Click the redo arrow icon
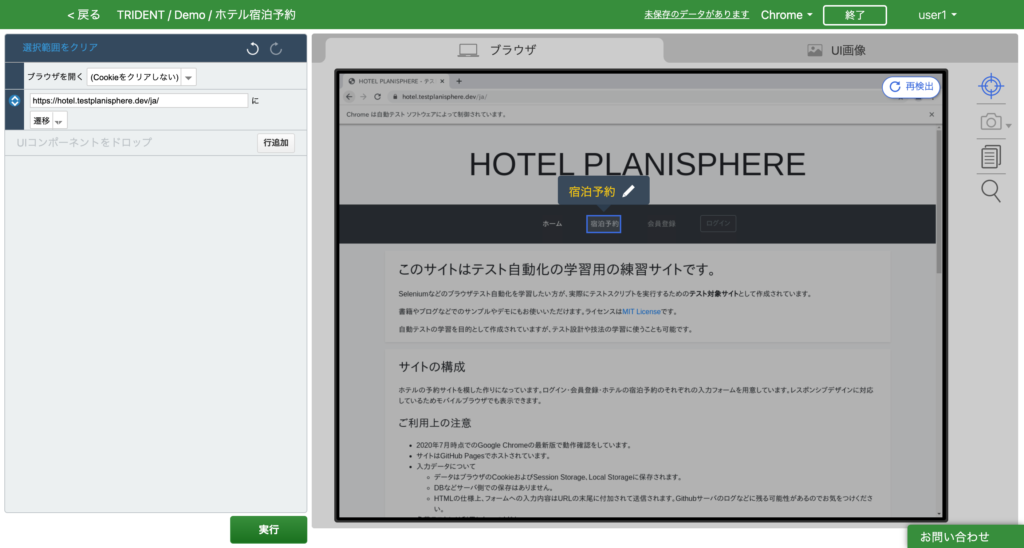 point(276,48)
